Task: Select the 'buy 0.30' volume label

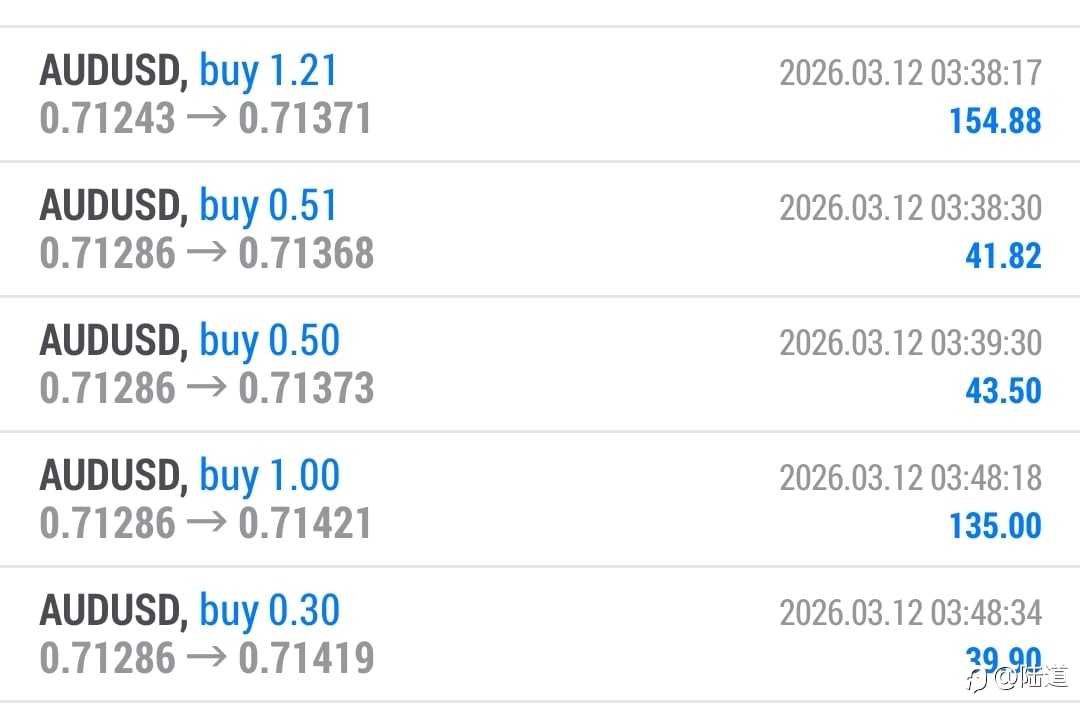Action: point(269,611)
